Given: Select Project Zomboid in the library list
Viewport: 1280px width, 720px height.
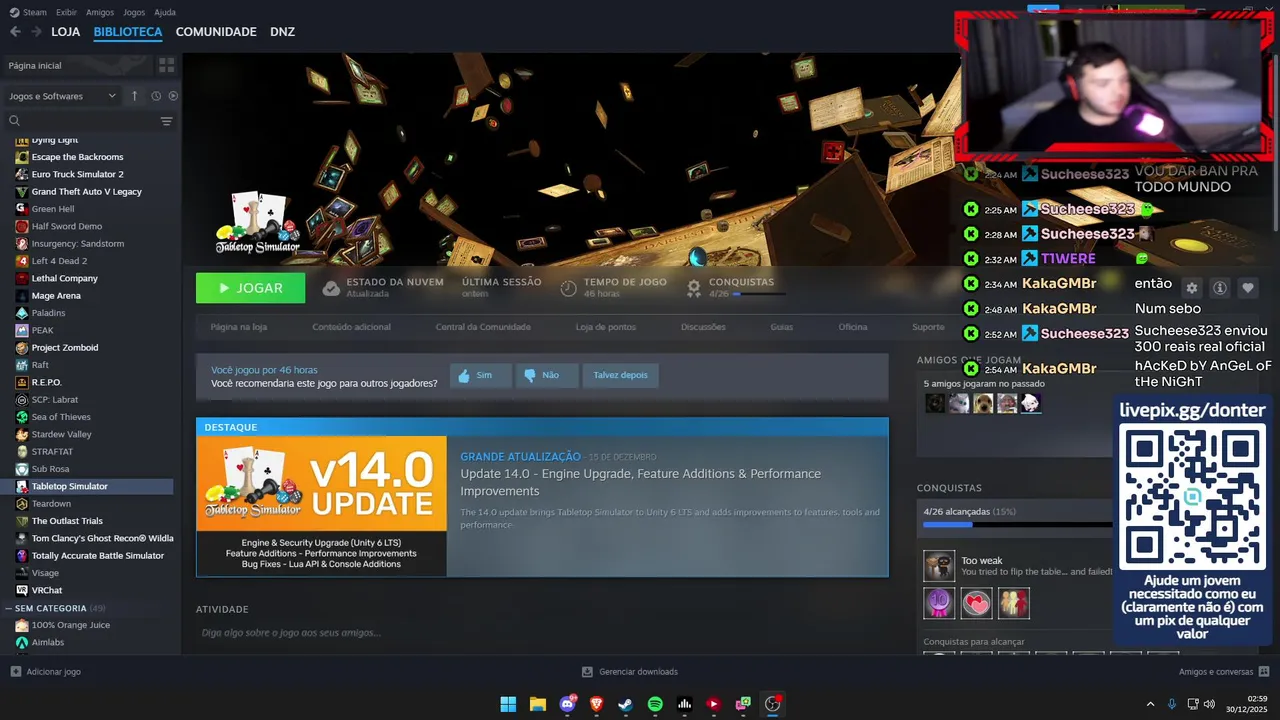Looking at the screenshot, I should click(65, 347).
